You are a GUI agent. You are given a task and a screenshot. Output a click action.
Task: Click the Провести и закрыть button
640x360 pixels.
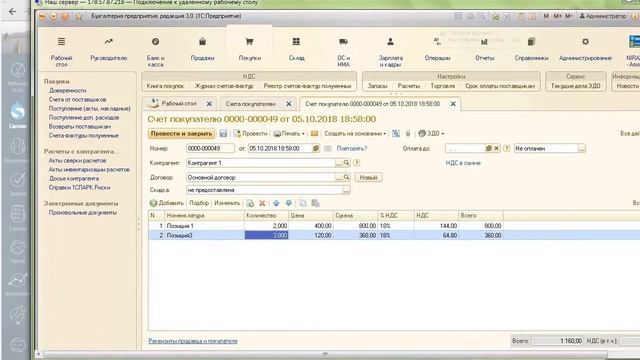click(x=181, y=133)
